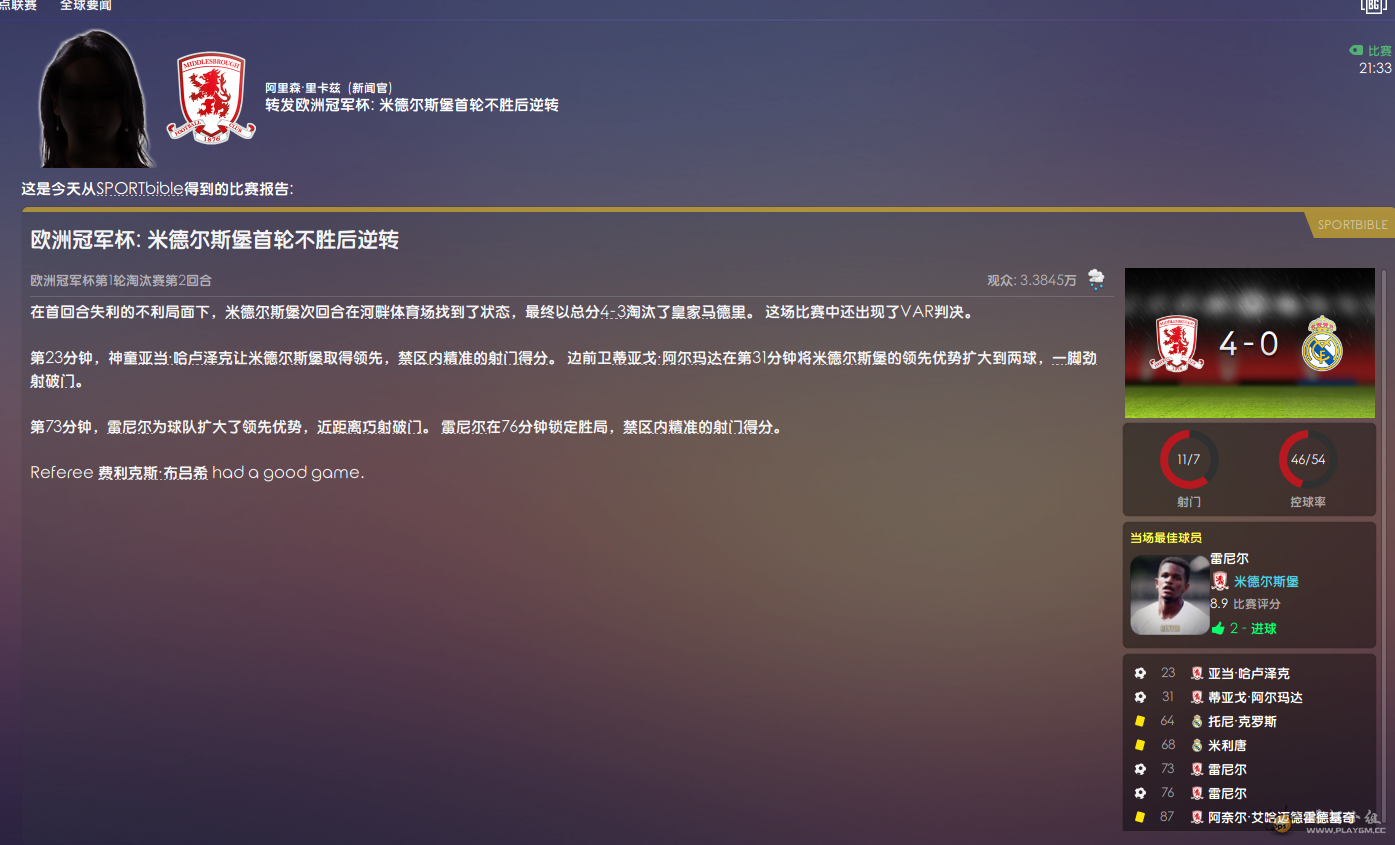Click the rainy weather icon next to attendance

pyautogui.click(x=1097, y=280)
